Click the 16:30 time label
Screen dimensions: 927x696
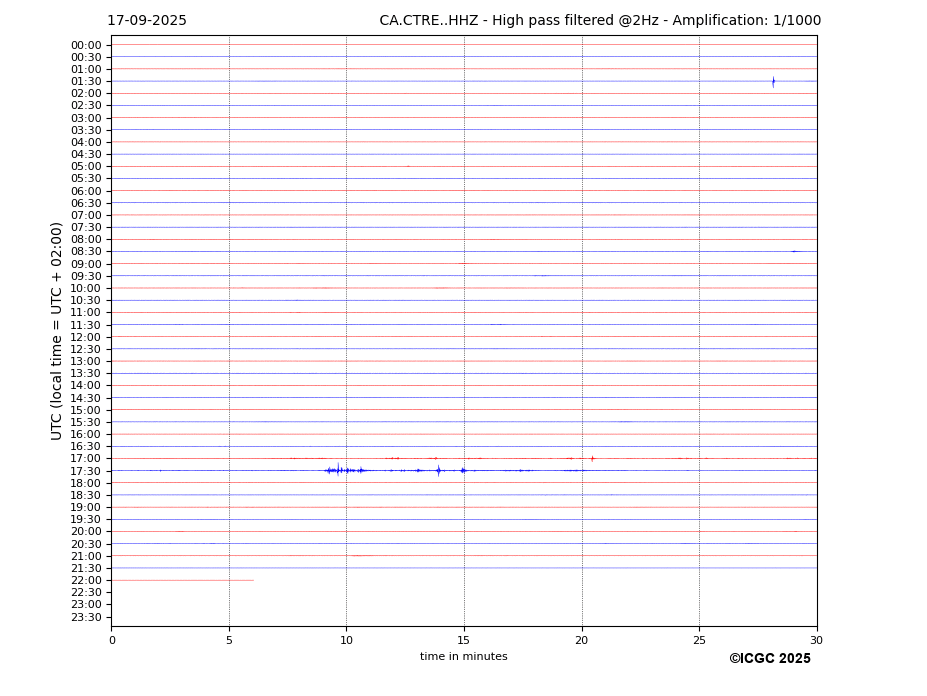86,446
